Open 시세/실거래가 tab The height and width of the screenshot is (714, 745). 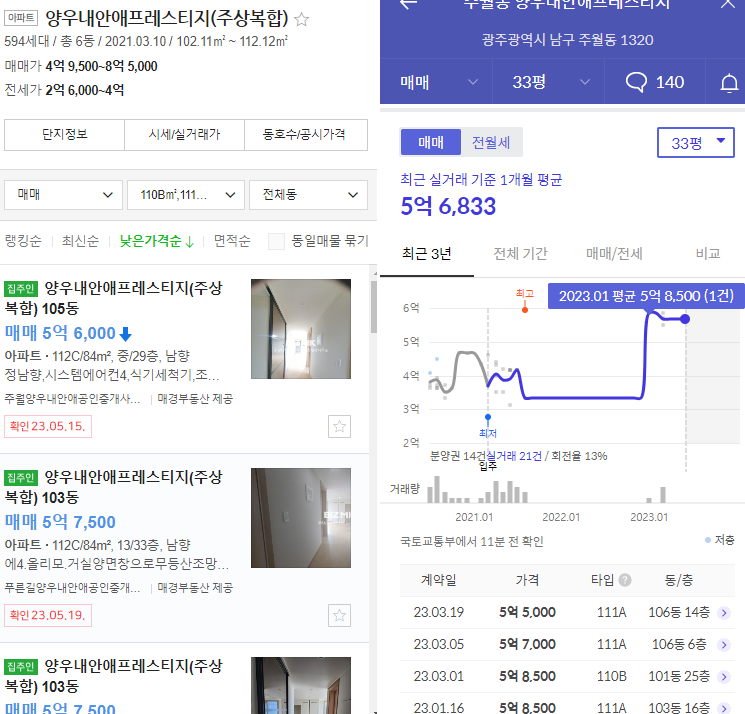[x=184, y=135]
